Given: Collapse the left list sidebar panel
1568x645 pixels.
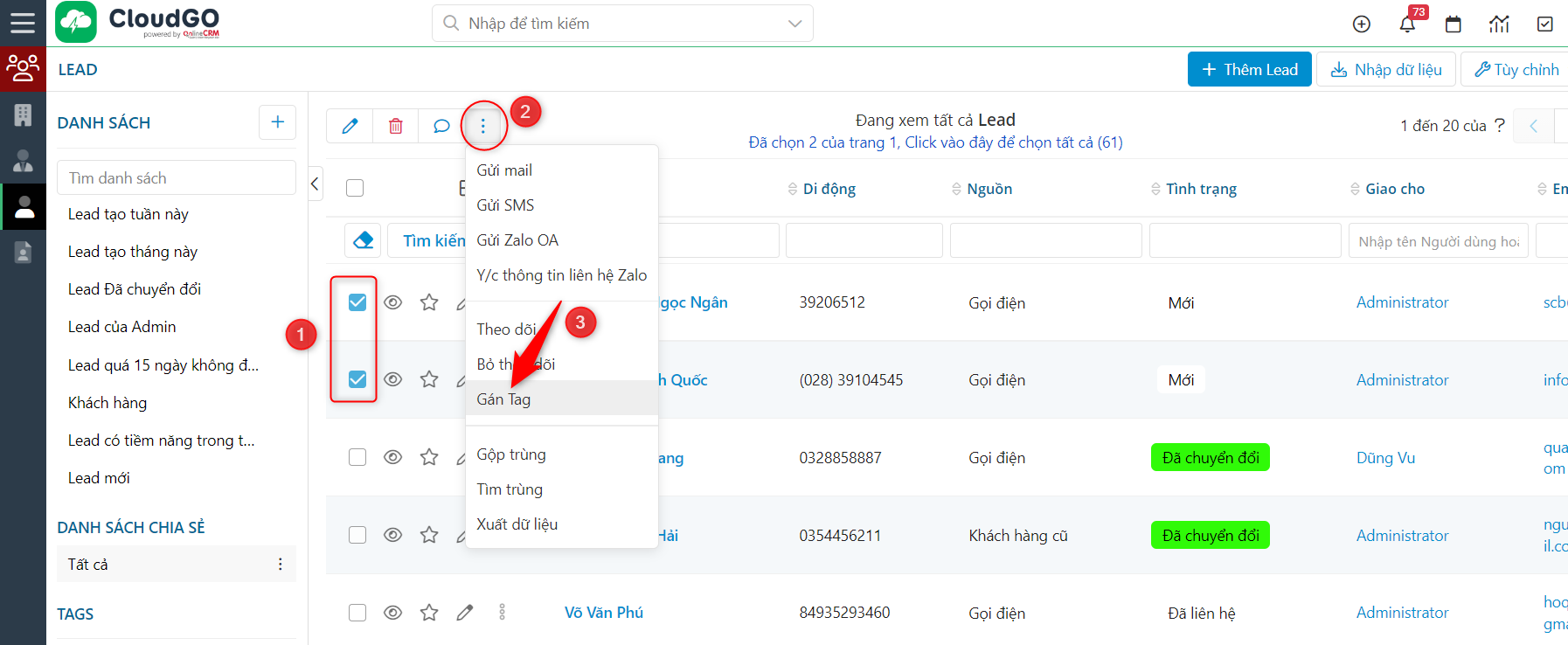Looking at the screenshot, I should 316,184.
